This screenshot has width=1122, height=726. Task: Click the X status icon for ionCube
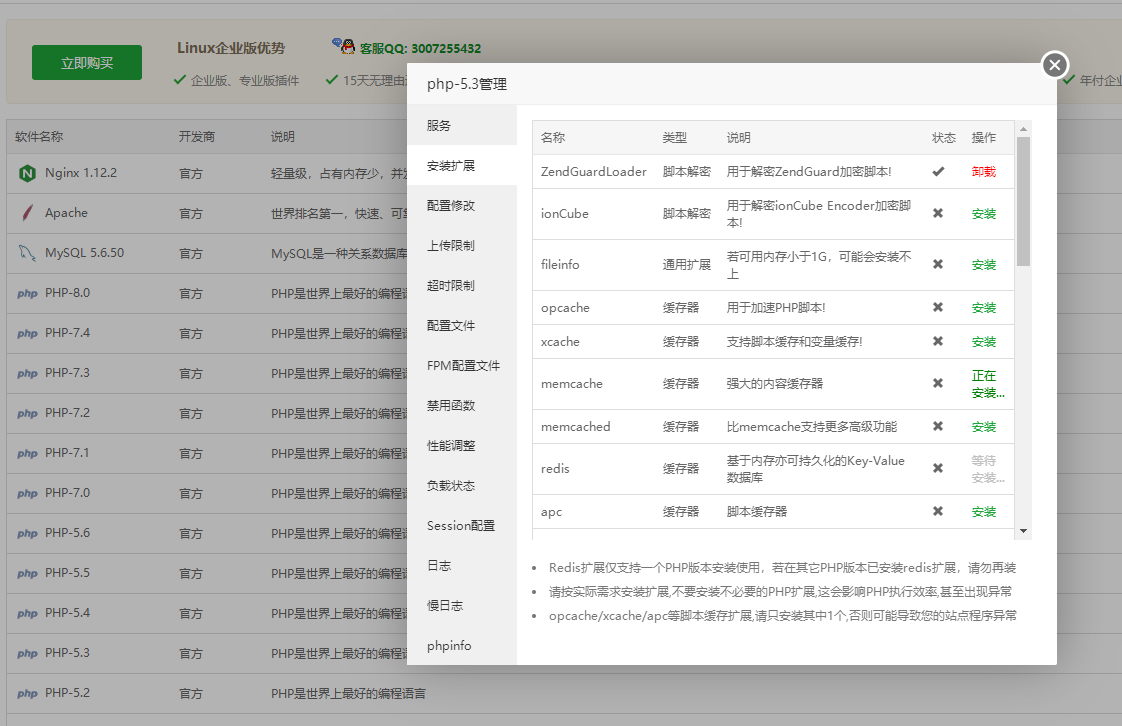click(937, 213)
